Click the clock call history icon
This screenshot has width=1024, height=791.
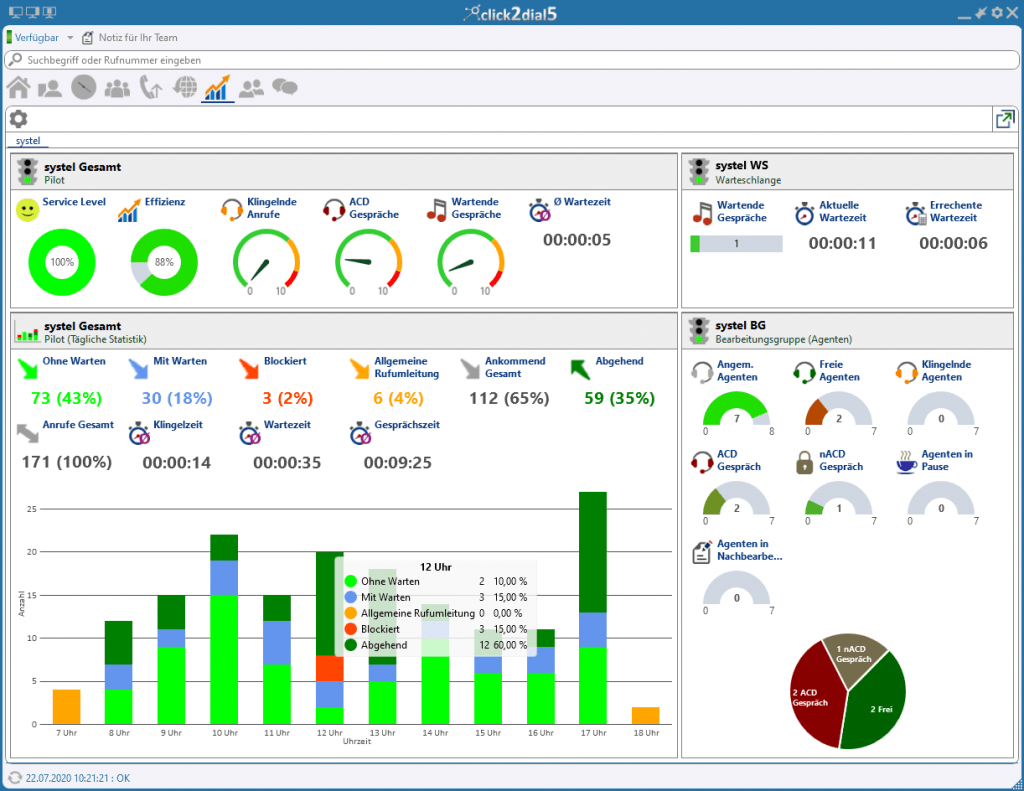84,88
